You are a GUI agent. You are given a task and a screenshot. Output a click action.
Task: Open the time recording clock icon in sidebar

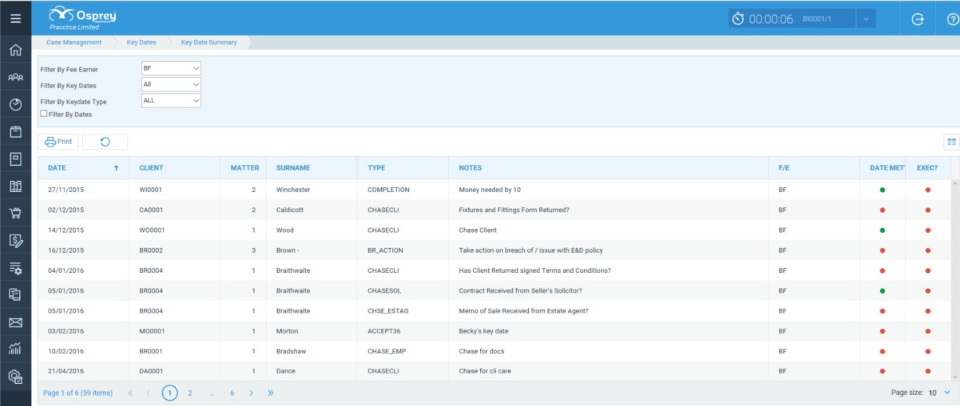[15, 105]
